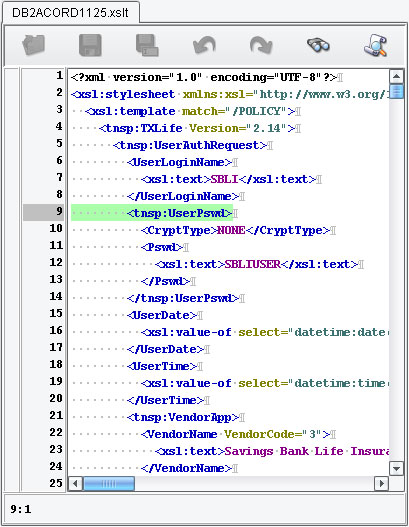Click the VendorName VendorCode="3" line
This screenshot has width=409, height=527.
tap(235, 435)
